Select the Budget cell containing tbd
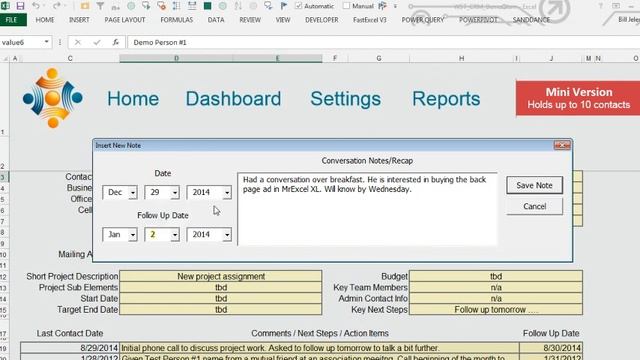This screenshot has height=360, width=640. click(x=496, y=276)
